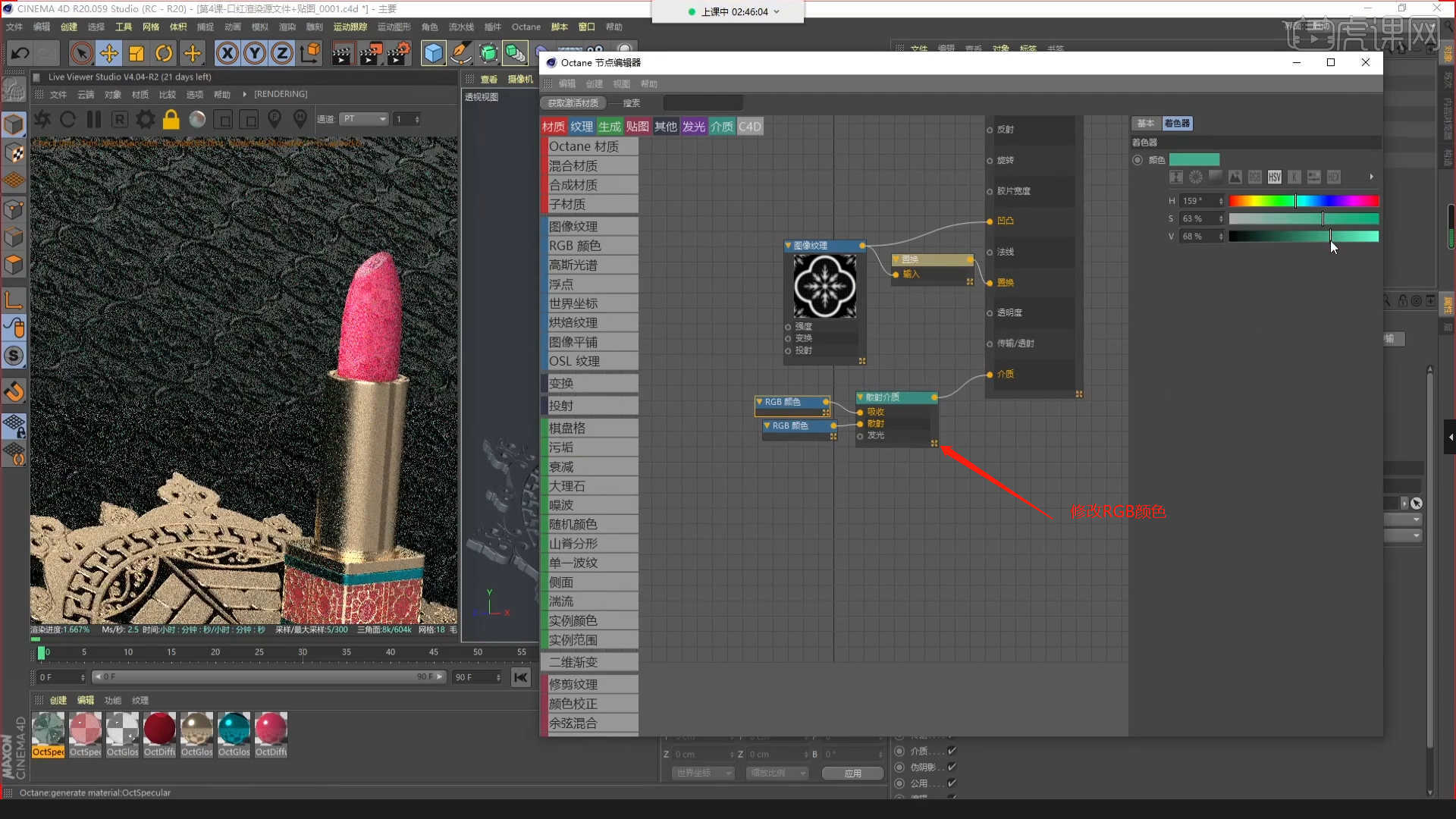
Task: Open Live Viewer settings gear
Action: pyautogui.click(x=146, y=119)
